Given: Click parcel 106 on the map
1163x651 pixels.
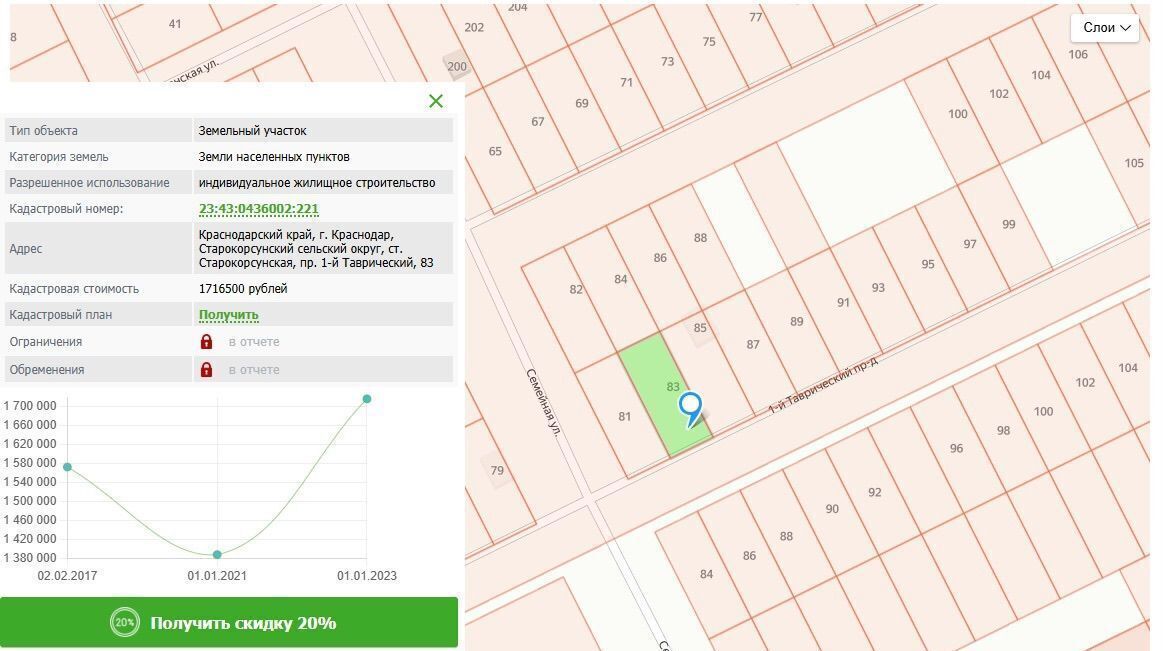Looking at the screenshot, I should coord(1078,54).
